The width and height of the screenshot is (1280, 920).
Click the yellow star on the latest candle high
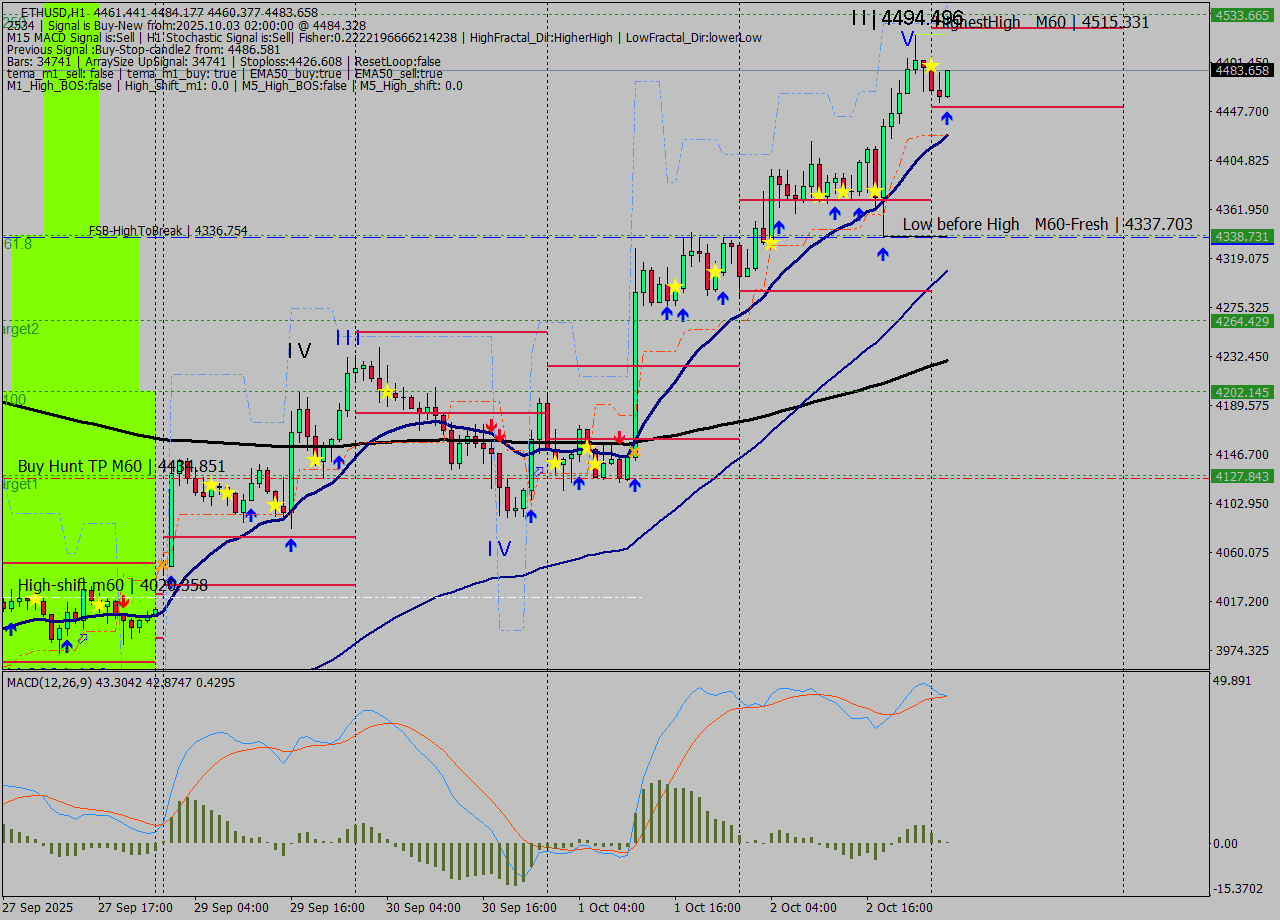(x=931, y=66)
